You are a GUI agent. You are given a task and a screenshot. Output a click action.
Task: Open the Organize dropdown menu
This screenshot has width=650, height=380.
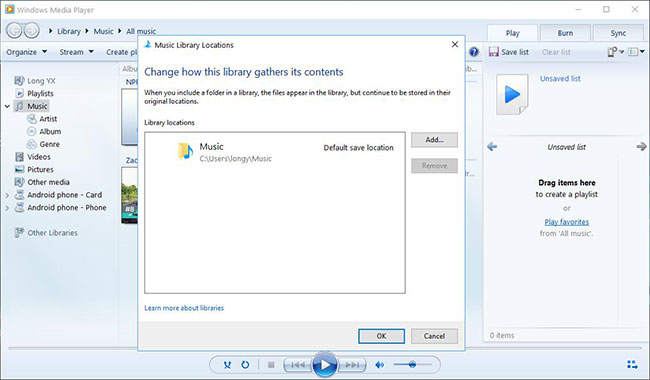27,52
